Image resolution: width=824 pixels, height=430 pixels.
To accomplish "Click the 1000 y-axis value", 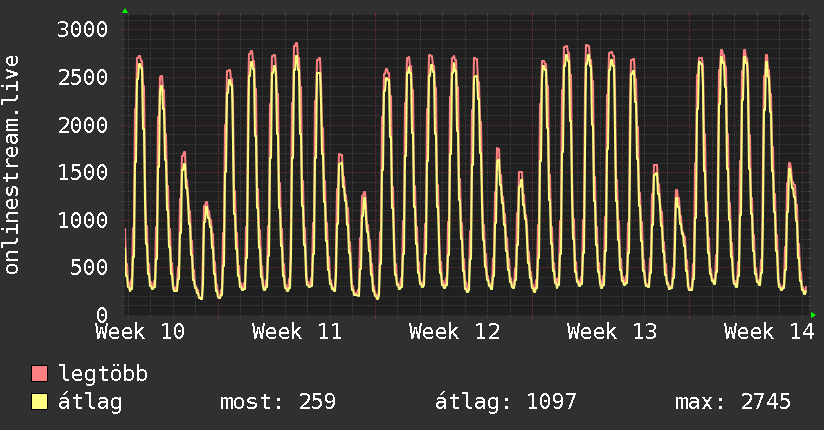I will click(83, 220).
